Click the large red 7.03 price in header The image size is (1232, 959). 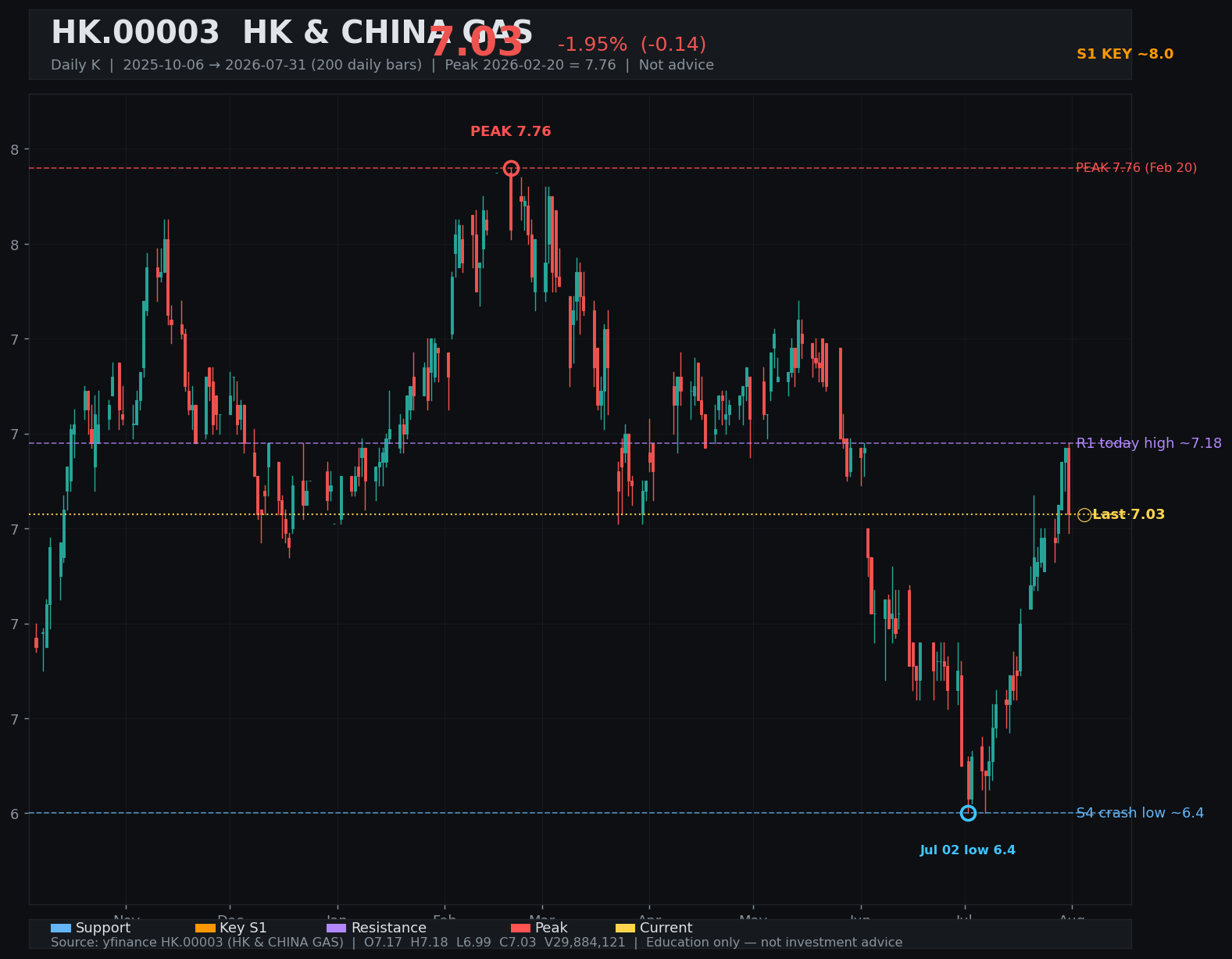[x=476, y=42]
